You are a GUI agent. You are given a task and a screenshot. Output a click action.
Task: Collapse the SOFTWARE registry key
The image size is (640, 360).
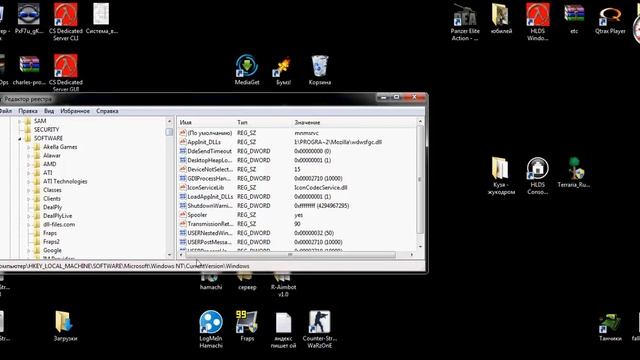[20, 139]
